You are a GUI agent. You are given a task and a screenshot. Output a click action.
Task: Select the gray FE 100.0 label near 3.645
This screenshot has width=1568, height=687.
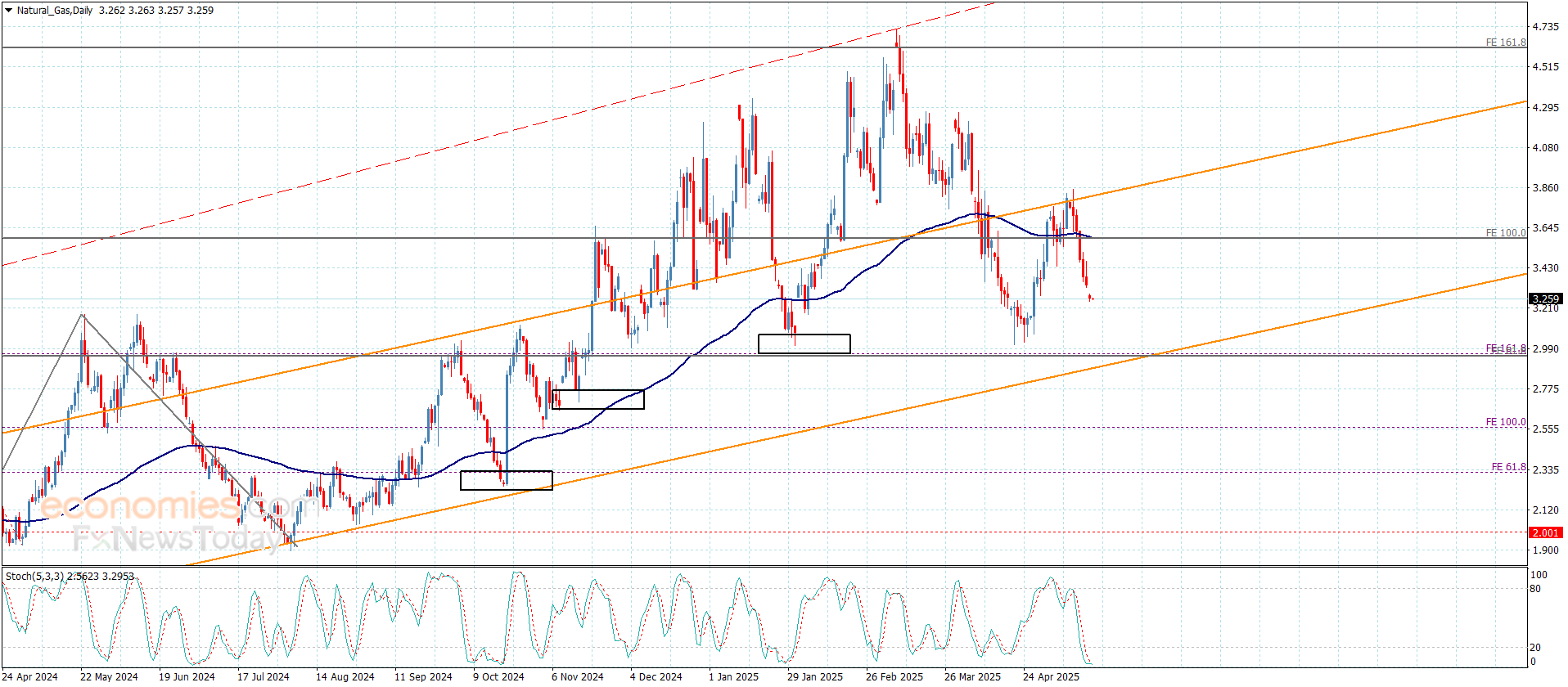coord(1506,233)
